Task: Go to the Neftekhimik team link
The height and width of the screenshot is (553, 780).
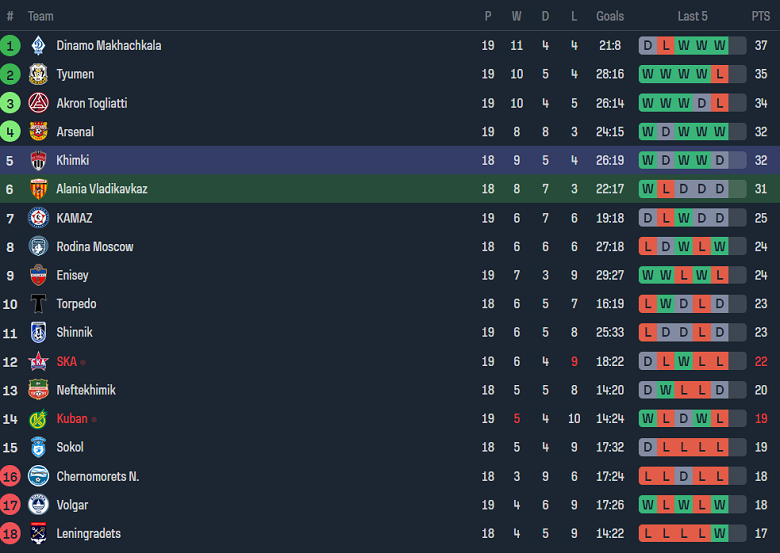Action: [86, 390]
